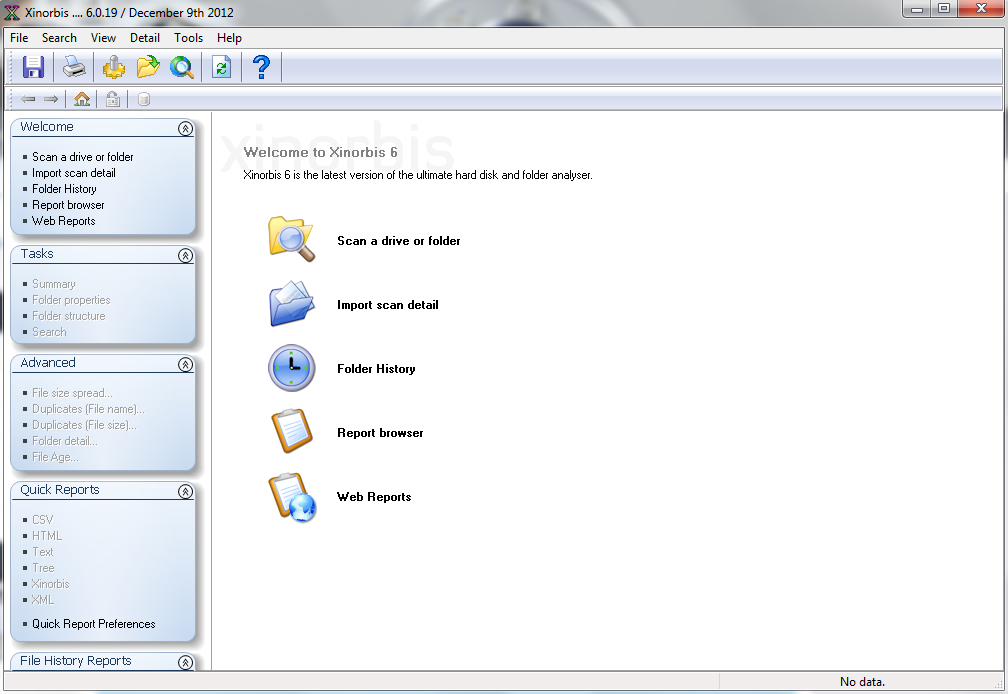Screen dimensions: 1008x694
Task: Click 'HTML' under Quick Reports
Action: coord(47,536)
